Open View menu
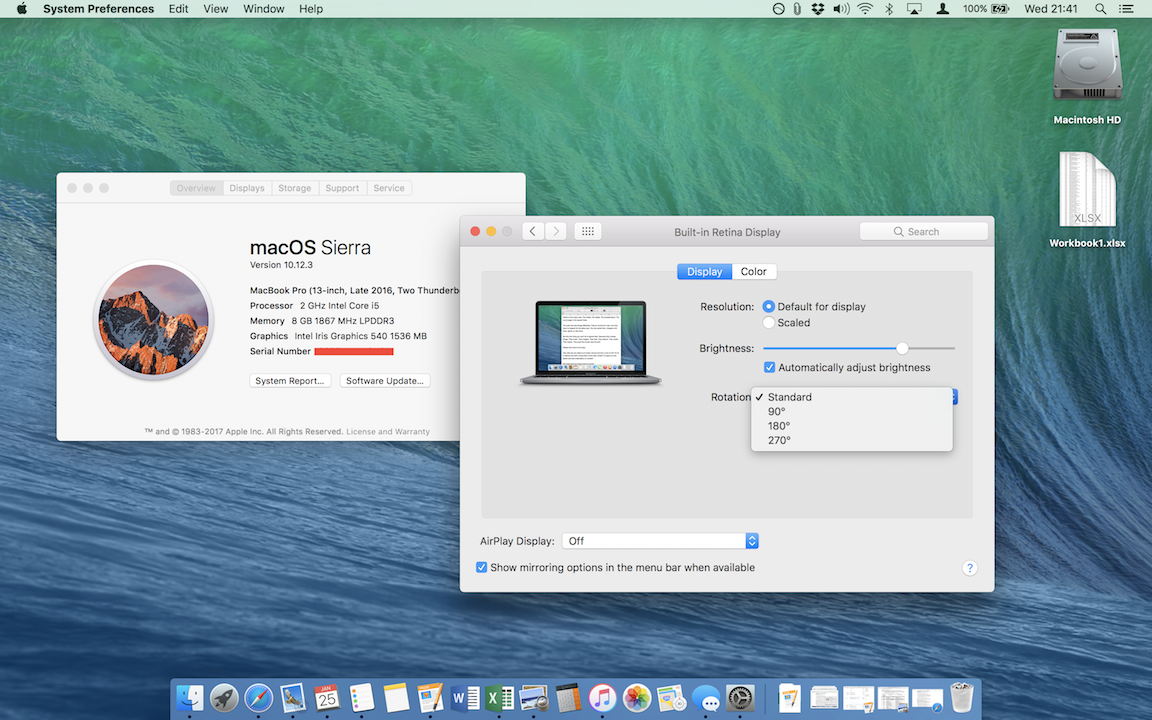Screen dimensions: 1152x720 [x=215, y=9]
